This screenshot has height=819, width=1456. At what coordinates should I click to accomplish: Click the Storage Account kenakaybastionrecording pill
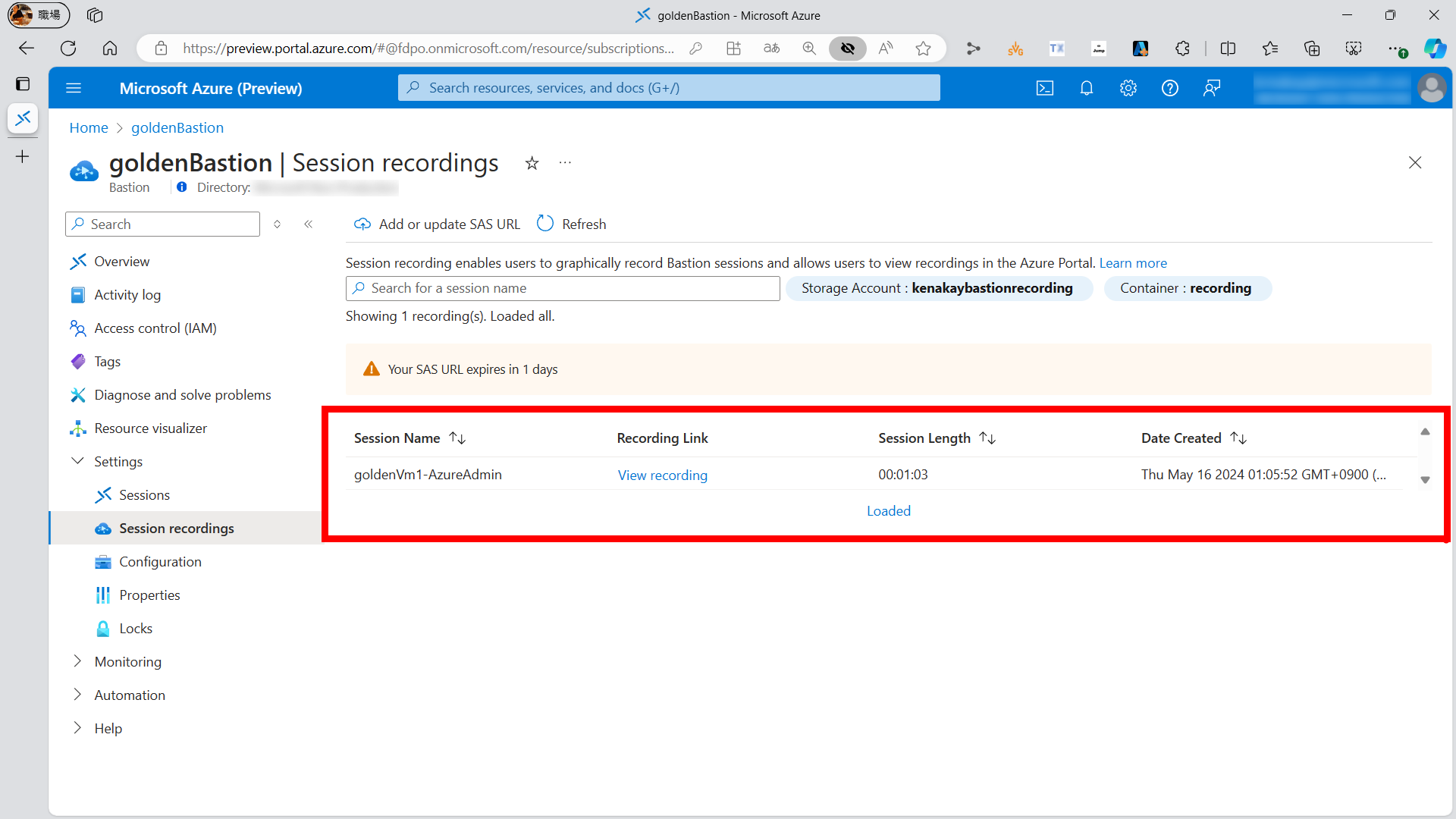[939, 288]
